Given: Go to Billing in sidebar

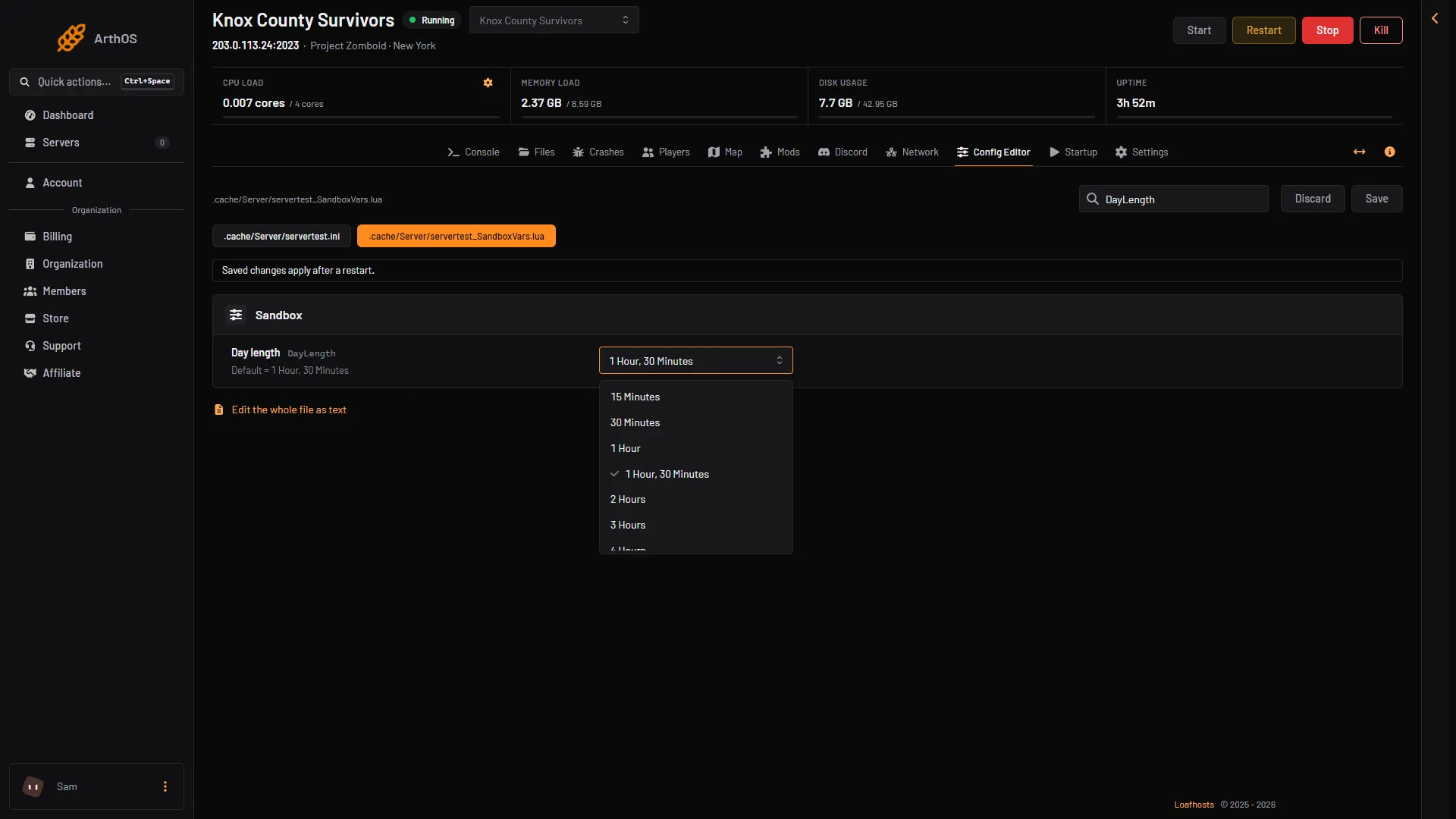Looking at the screenshot, I should [96, 237].
